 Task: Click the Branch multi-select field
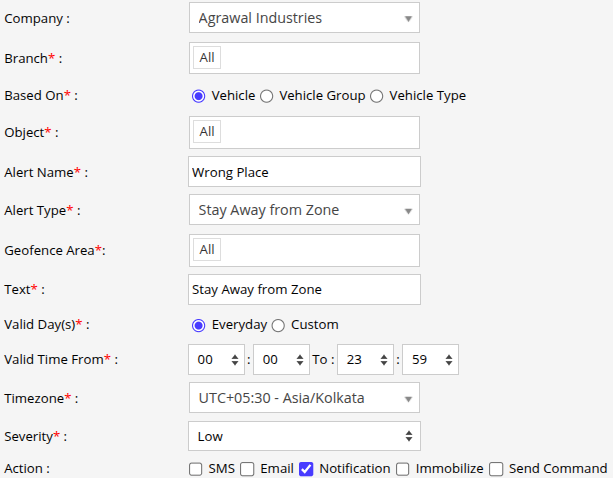pyautogui.click(x=303, y=58)
